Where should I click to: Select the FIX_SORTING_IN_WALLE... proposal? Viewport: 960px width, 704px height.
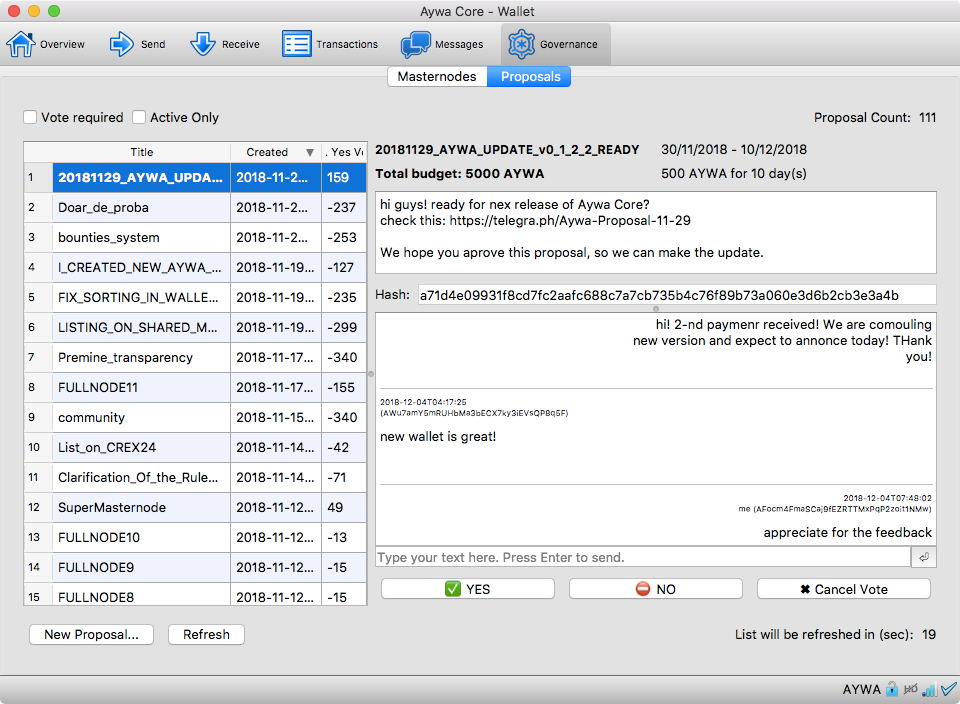tap(195, 298)
